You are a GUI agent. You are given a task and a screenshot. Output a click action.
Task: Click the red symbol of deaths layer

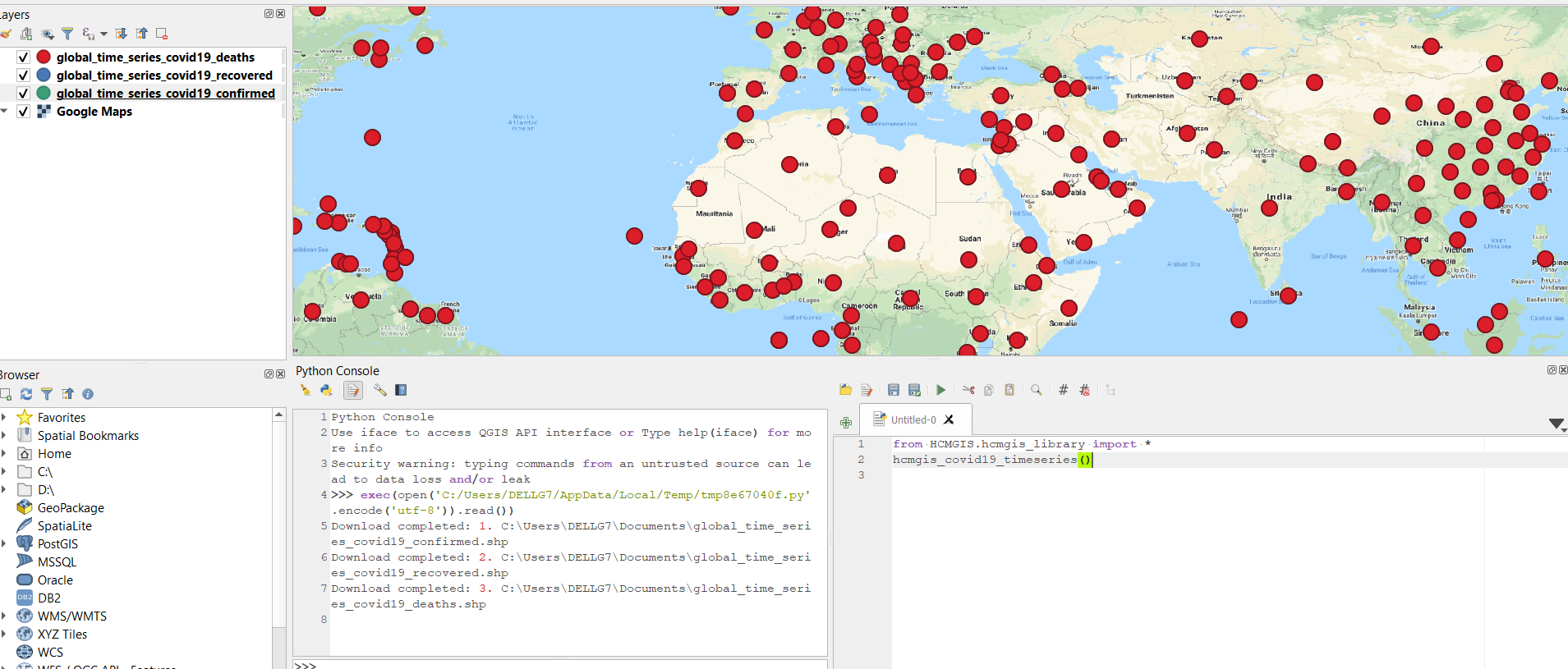point(44,57)
